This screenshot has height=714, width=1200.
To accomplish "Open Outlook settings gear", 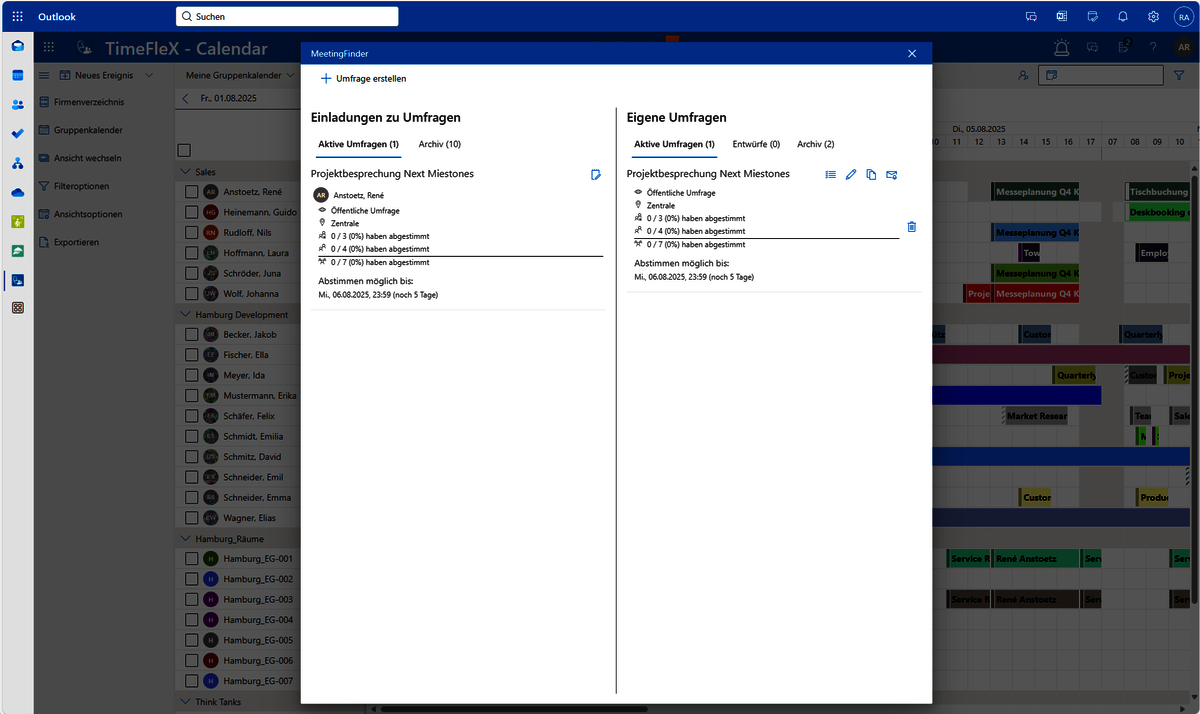I will tap(1153, 17).
